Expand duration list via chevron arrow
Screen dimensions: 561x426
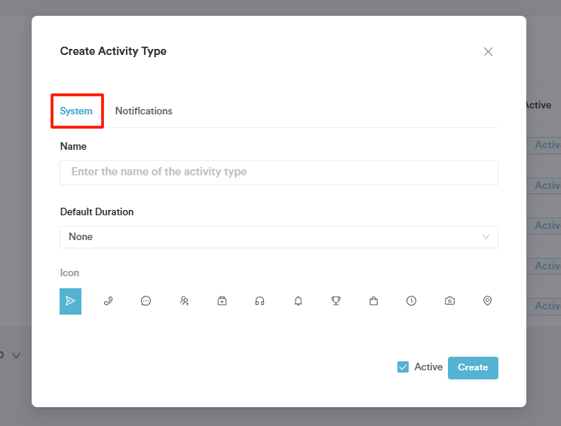point(486,237)
